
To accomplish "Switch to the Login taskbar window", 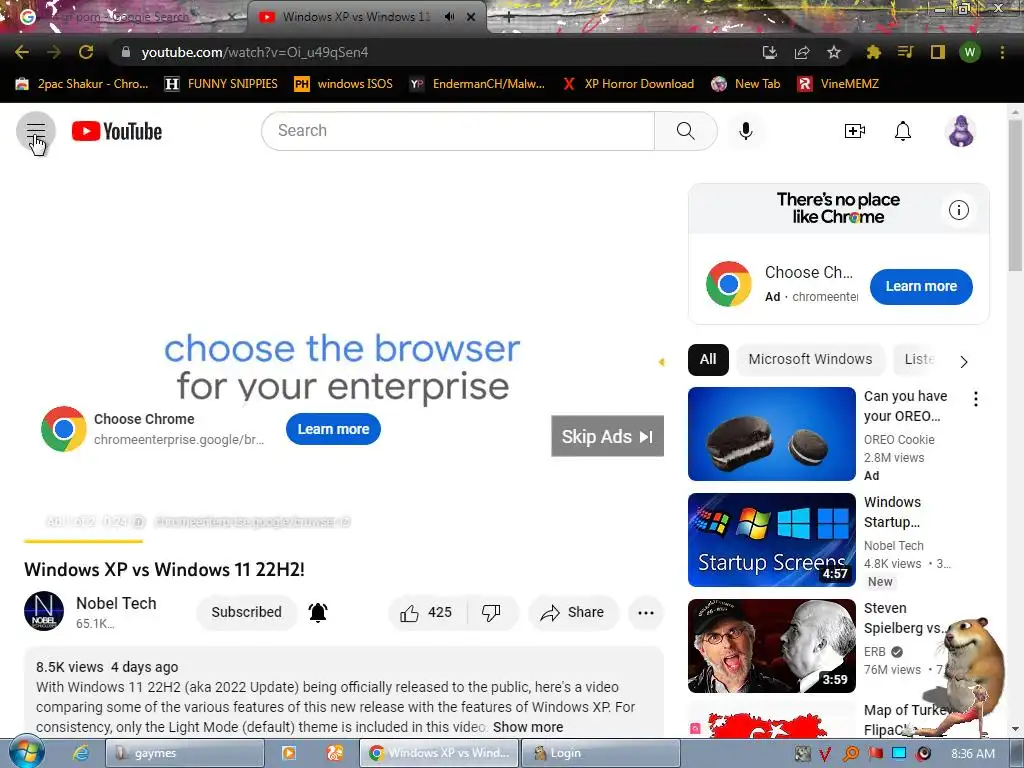I will point(600,753).
